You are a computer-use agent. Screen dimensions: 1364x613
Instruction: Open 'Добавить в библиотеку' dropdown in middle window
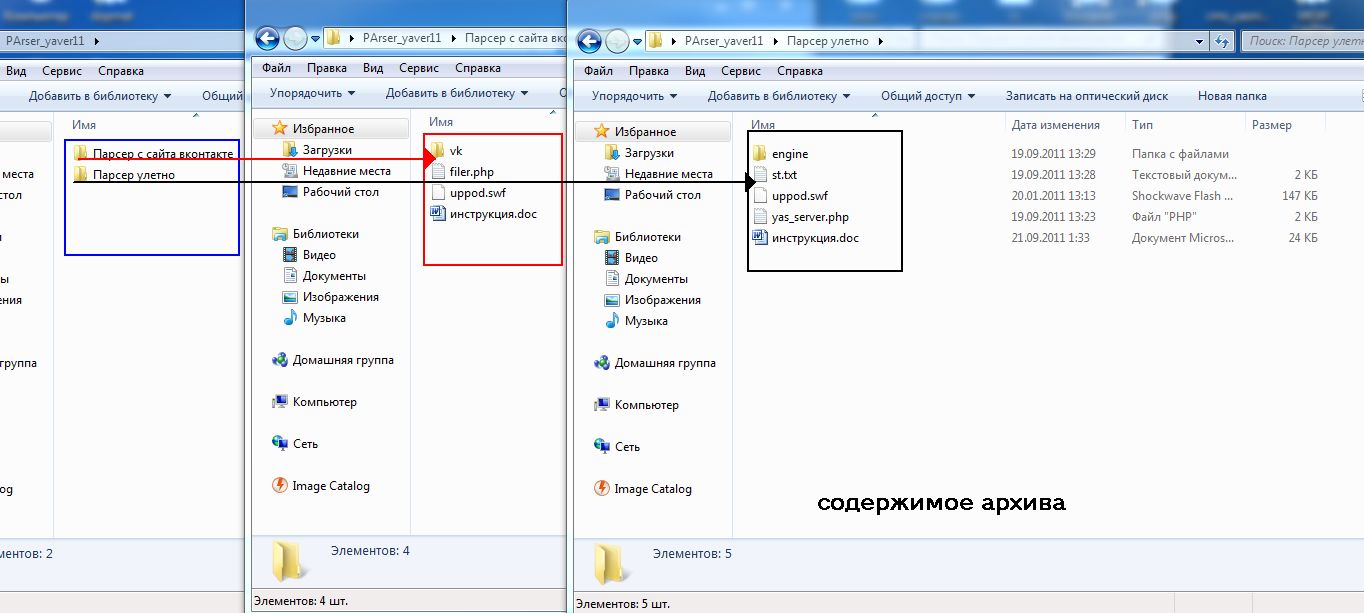click(x=457, y=93)
